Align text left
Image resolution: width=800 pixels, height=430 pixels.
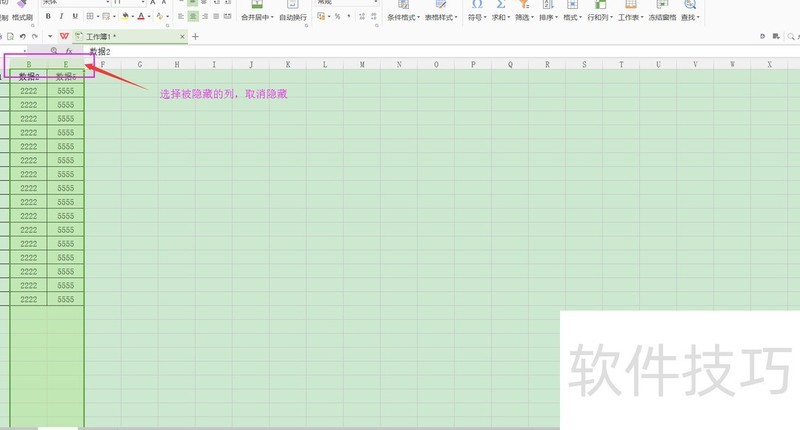(181, 16)
